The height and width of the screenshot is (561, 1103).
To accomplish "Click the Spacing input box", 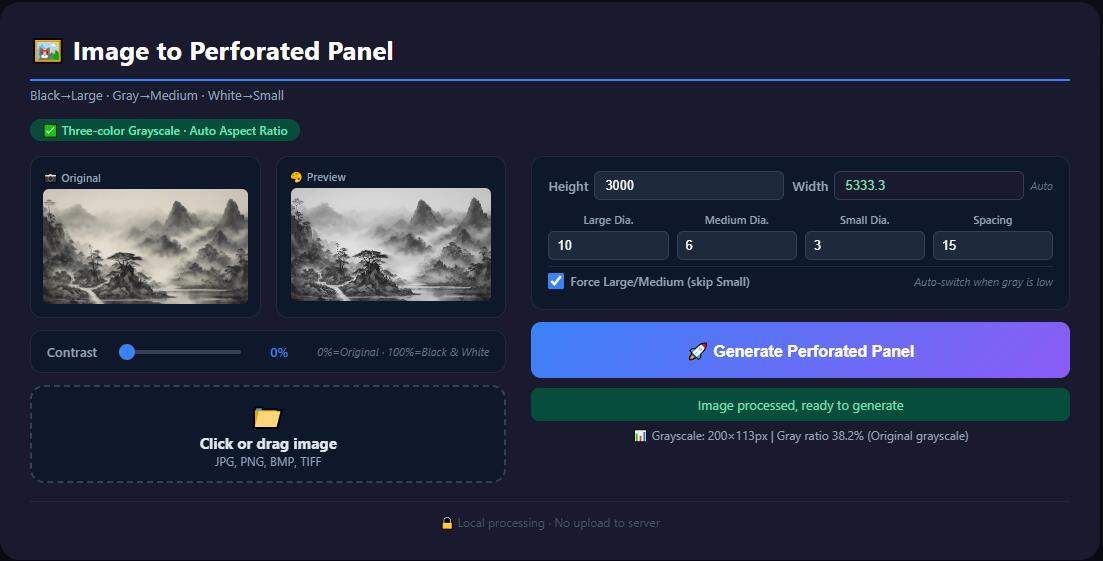I will [993, 245].
